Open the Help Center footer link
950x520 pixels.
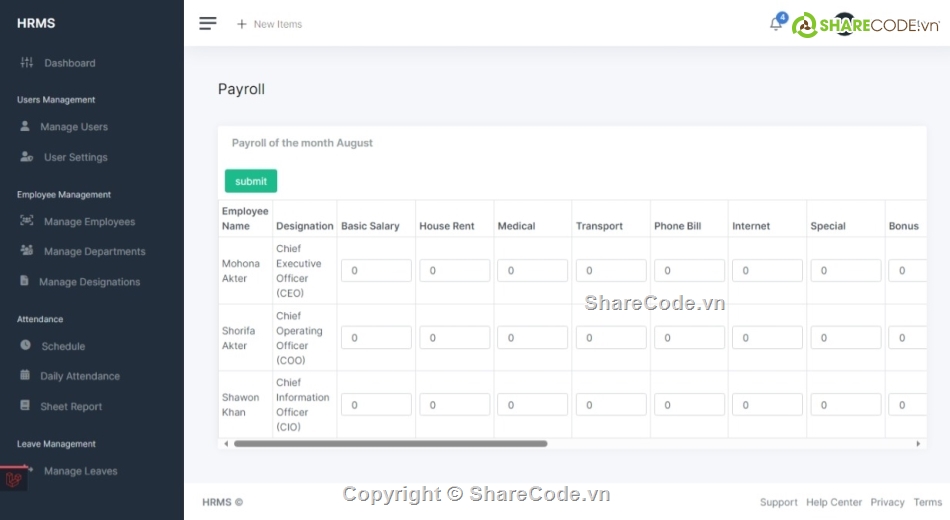click(x=833, y=502)
